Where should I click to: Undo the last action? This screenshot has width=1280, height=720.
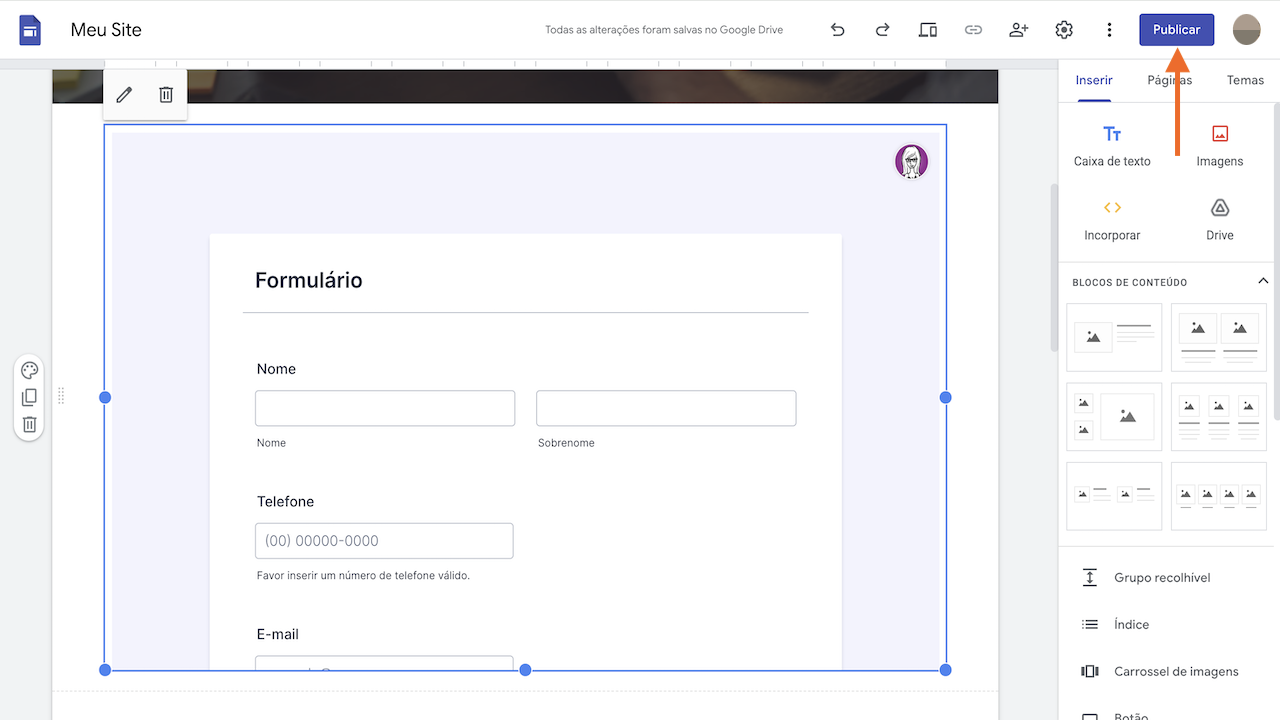[838, 30]
